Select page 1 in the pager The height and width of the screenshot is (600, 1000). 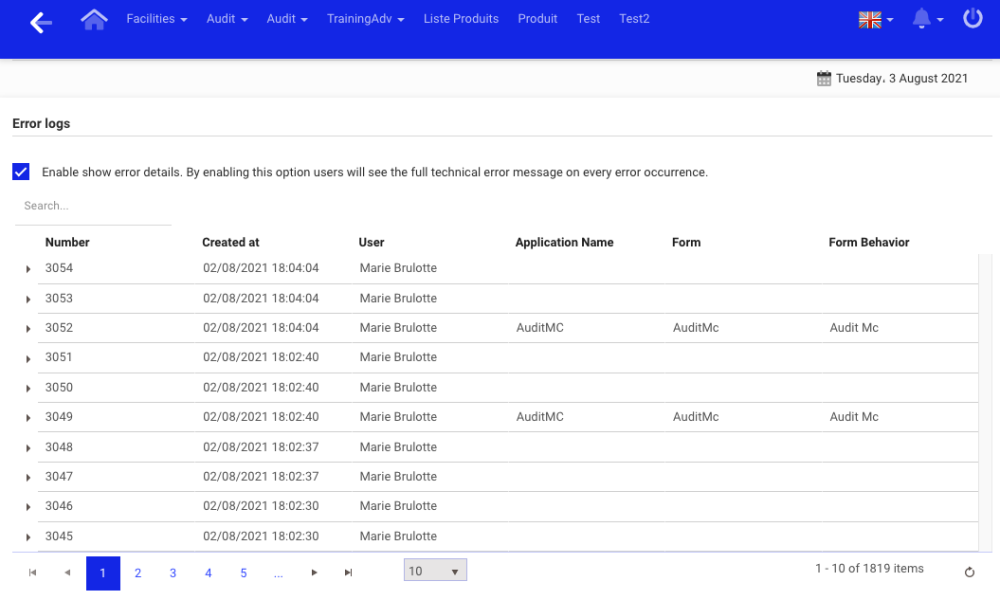point(103,573)
